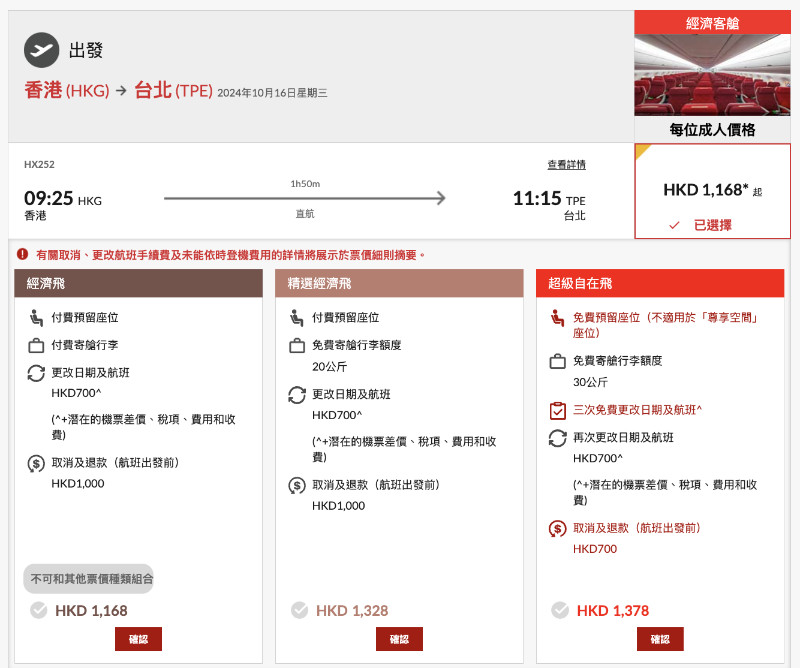Click the red fare rules notice text
The width and height of the screenshot is (800, 668).
[230, 255]
